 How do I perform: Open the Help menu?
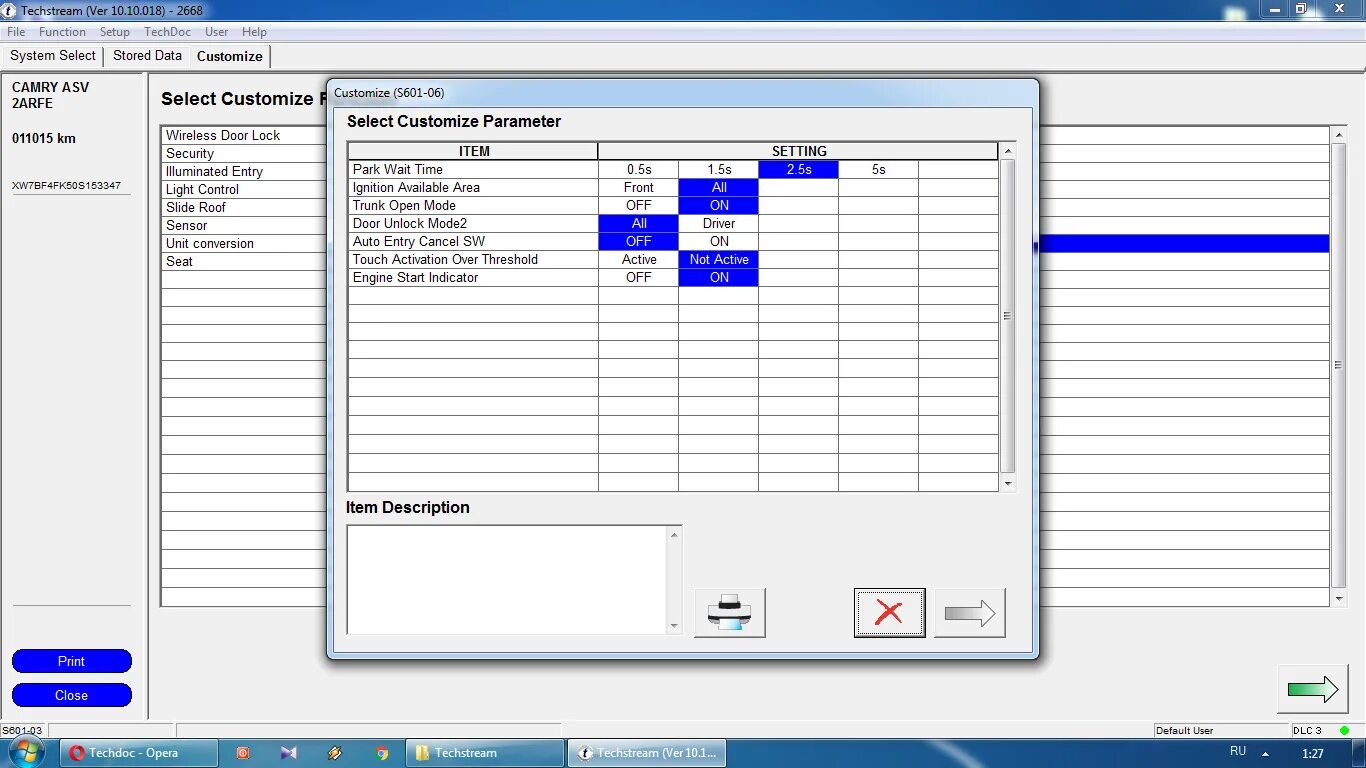pos(254,32)
